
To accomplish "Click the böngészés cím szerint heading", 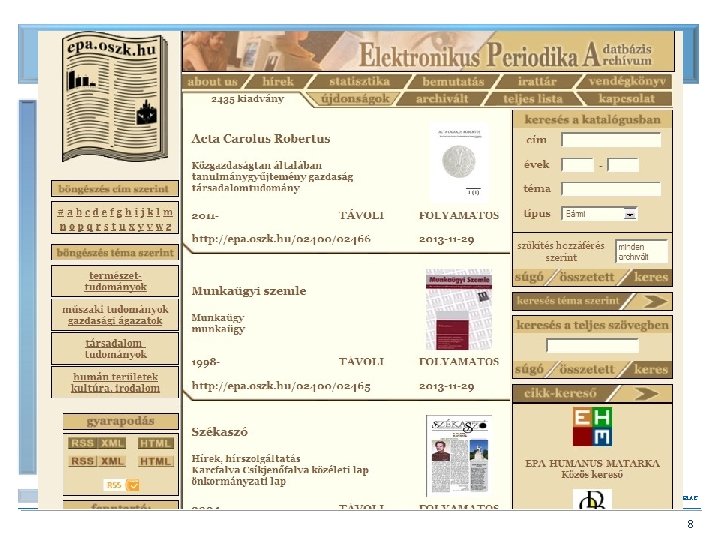I will click(x=114, y=189).
